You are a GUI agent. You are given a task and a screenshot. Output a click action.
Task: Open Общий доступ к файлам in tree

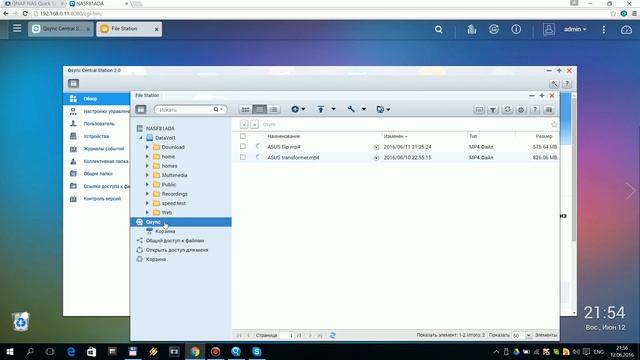click(x=175, y=241)
